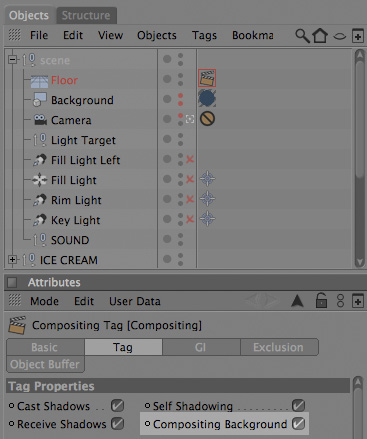
Task: Toggle the Attributes panel collapse box
Action: tap(12, 282)
